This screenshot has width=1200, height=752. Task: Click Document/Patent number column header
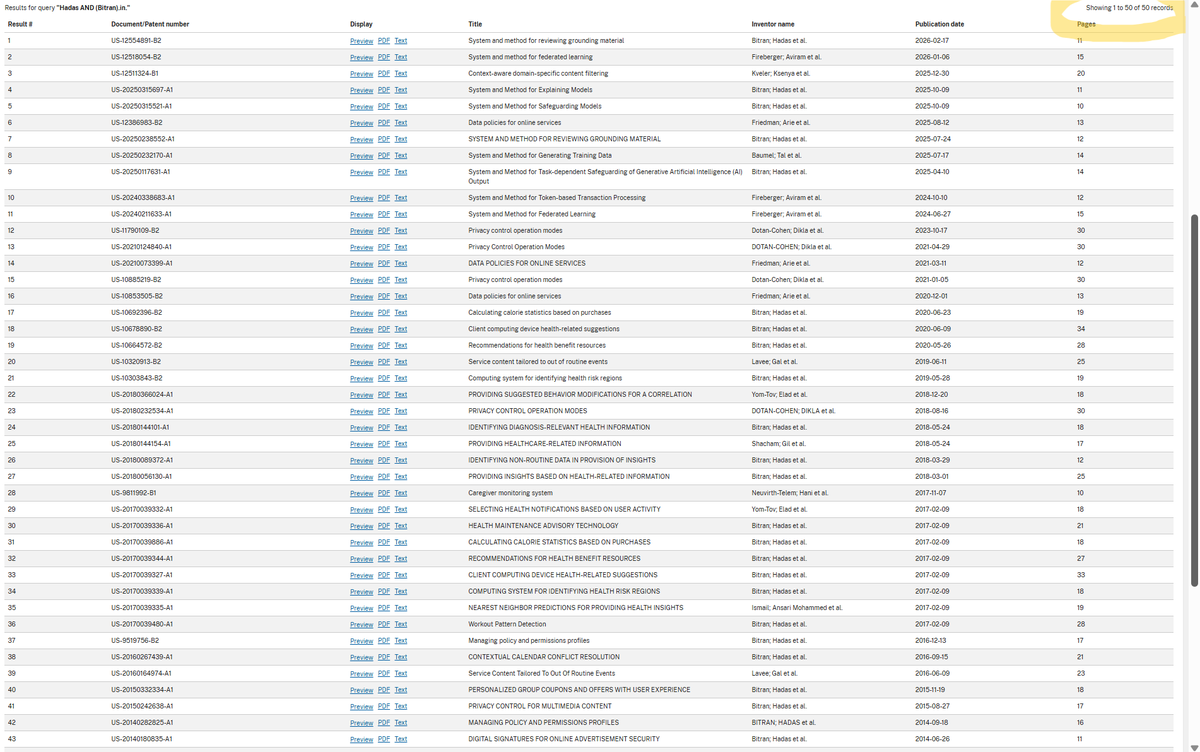click(x=150, y=24)
